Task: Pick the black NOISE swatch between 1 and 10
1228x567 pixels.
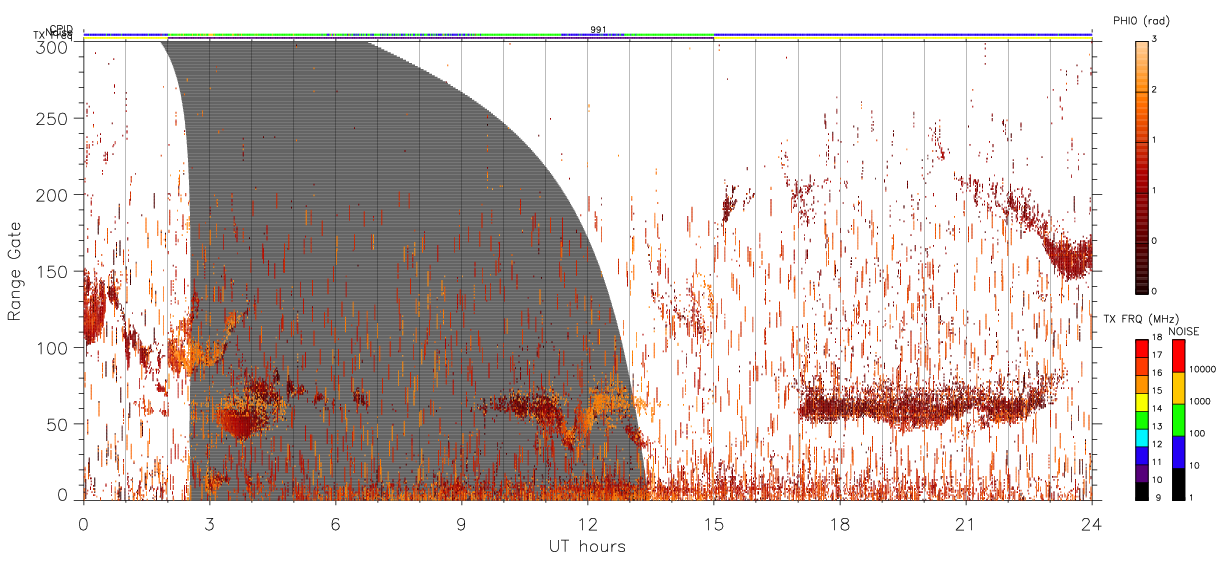Action: 1178,484
